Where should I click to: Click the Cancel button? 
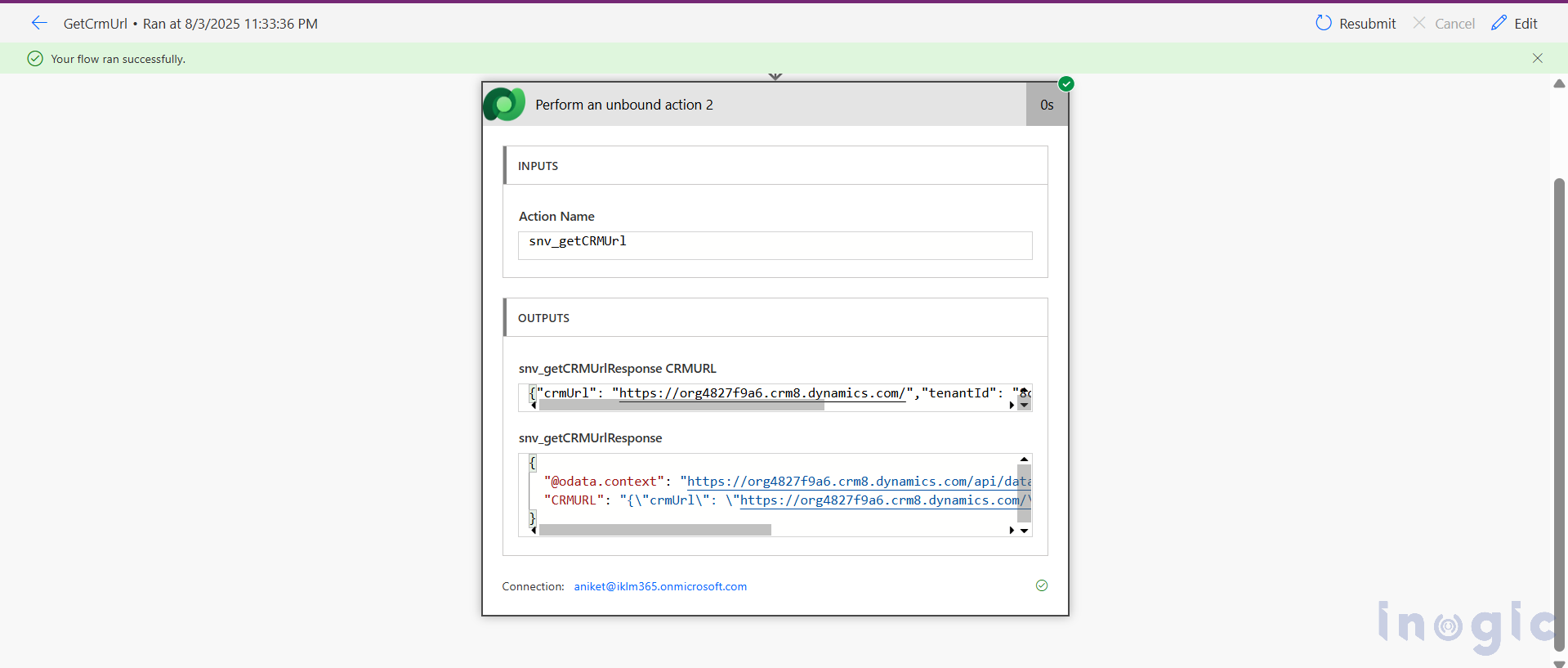pyautogui.click(x=1444, y=24)
